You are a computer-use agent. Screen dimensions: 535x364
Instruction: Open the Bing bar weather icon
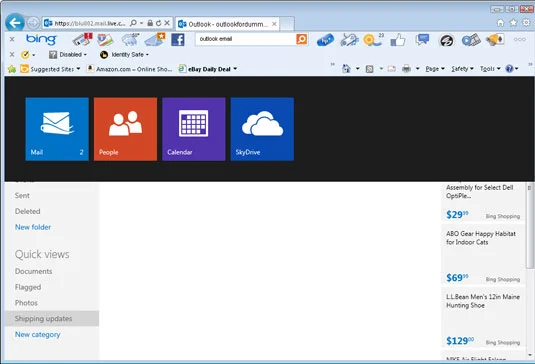coord(130,40)
